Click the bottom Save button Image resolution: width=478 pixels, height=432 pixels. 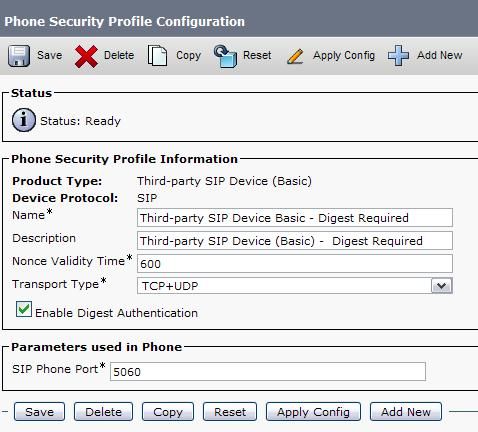pos(39,412)
